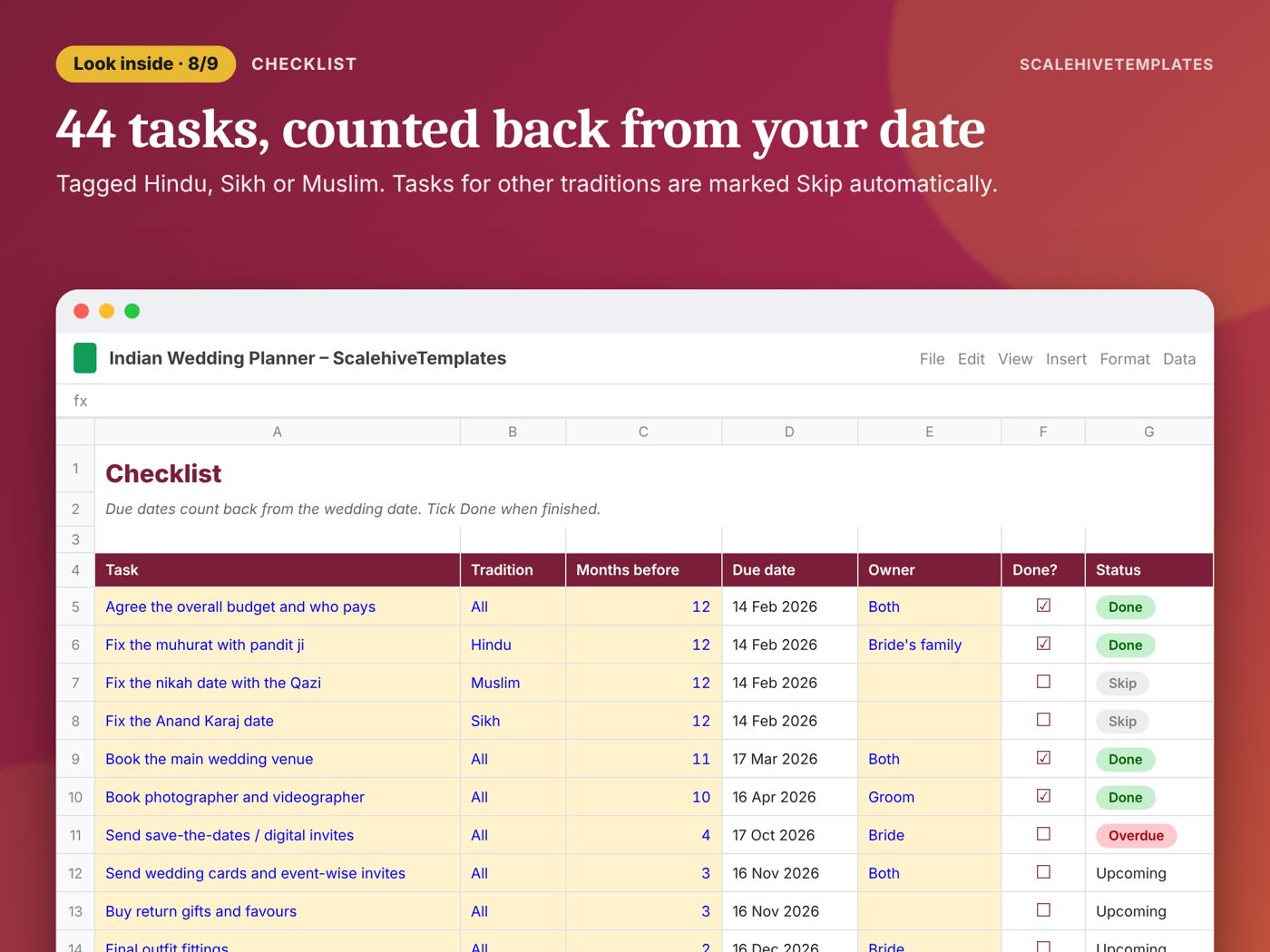The image size is (1270, 952).
Task: Click Skip status in nikah date row
Action: (1122, 683)
